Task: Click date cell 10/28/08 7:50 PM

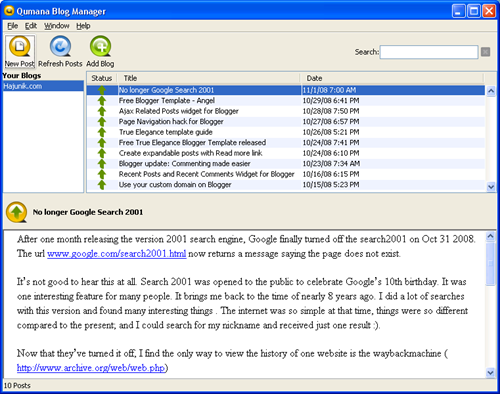Action: pyautogui.click(x=331, y=111)
